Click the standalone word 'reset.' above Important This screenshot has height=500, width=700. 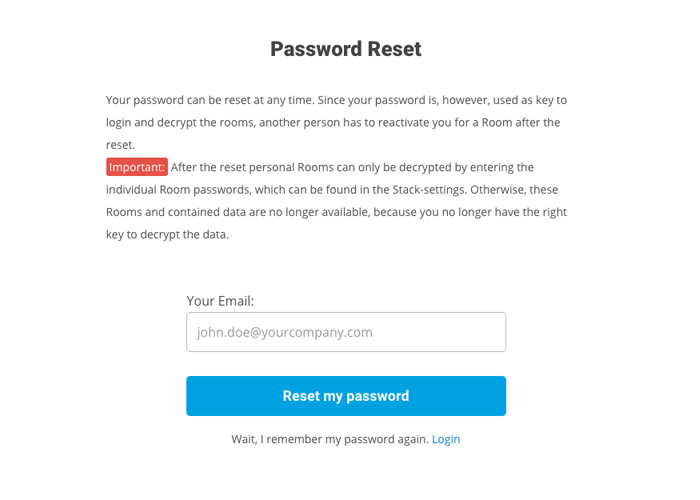point(120,144)
